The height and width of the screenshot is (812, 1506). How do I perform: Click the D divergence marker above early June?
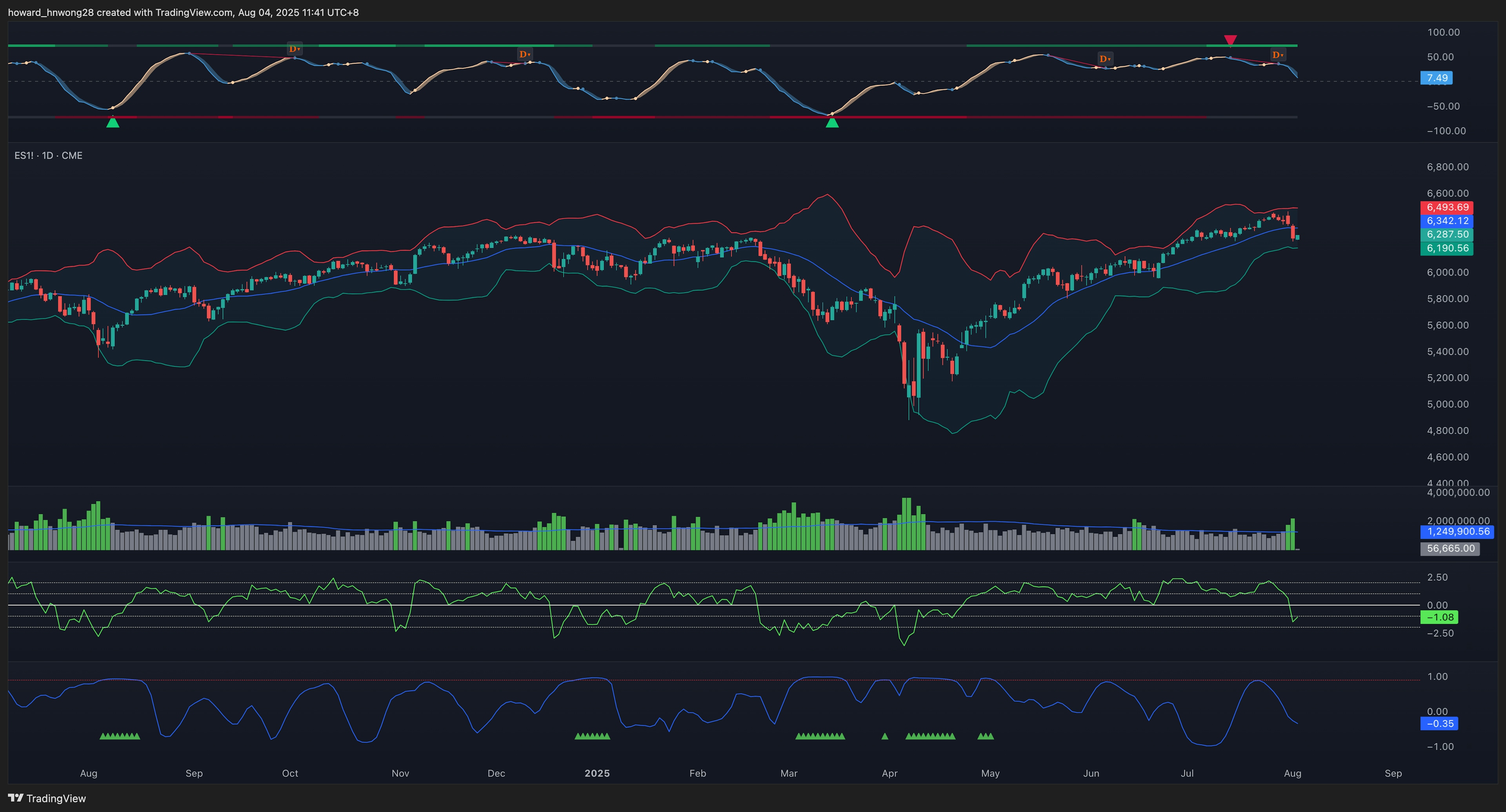(1104, 58)
